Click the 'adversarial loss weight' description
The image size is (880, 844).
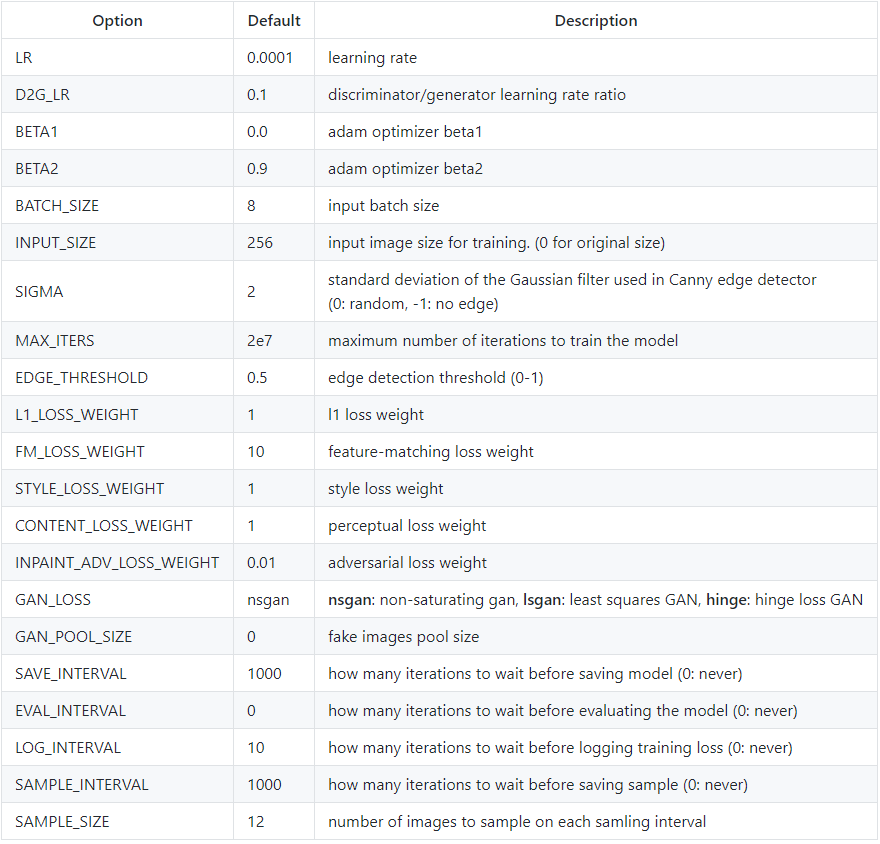407,563
